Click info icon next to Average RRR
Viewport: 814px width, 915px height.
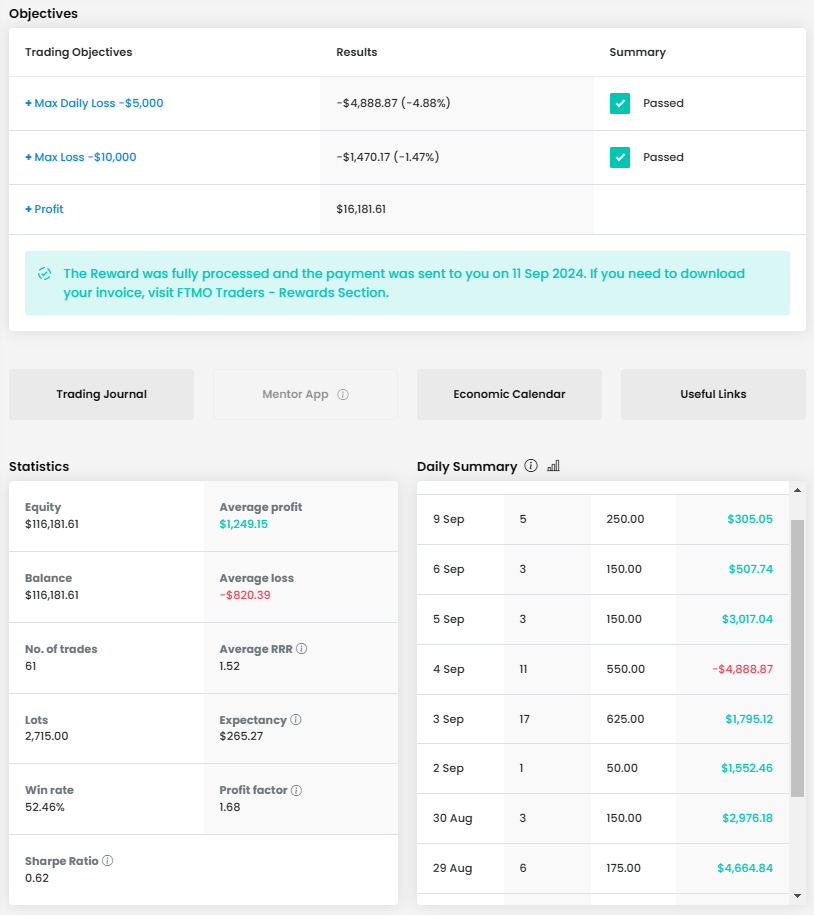(302, 649)
